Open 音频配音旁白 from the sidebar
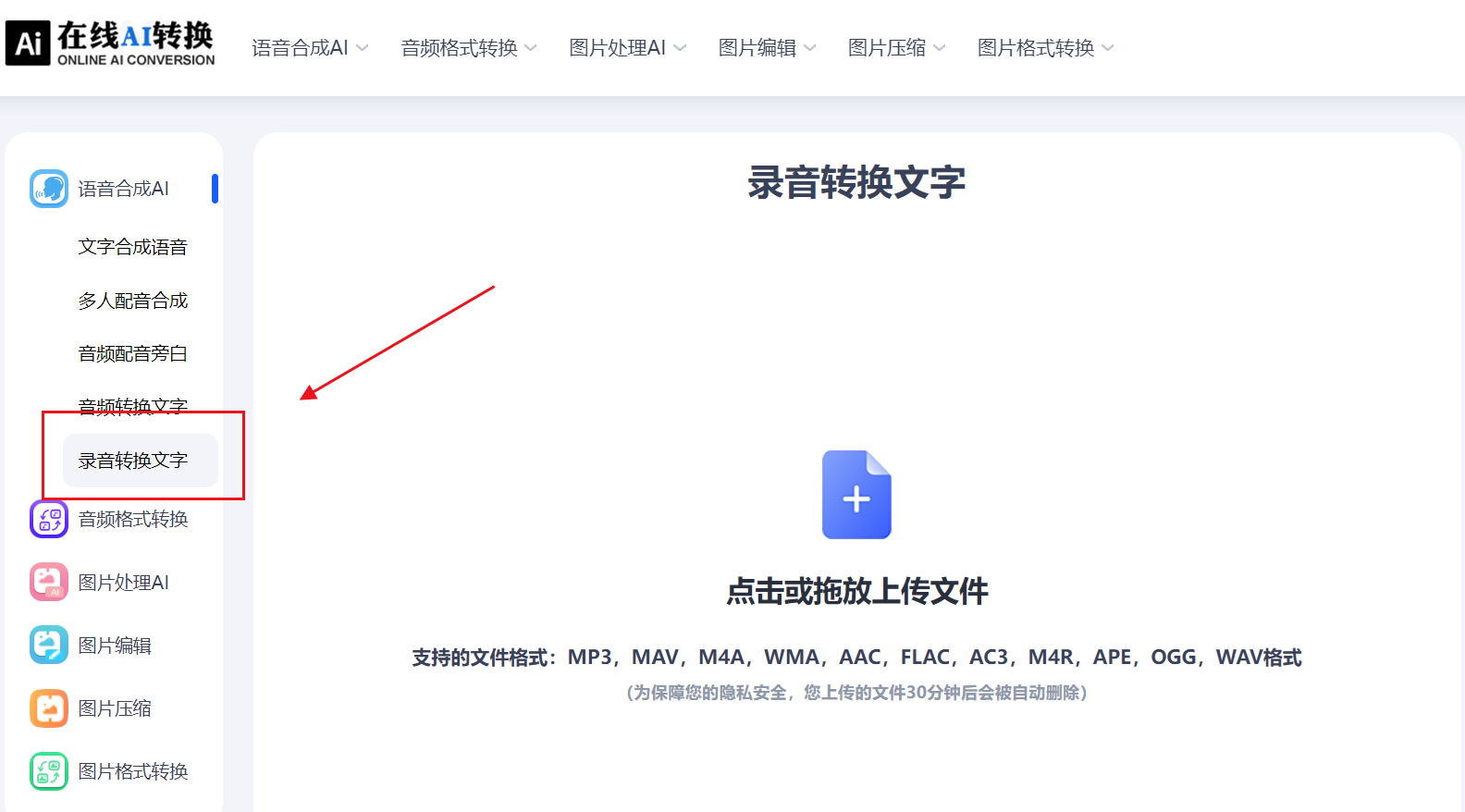This screenshot has height=812, width=1465. 133,353
